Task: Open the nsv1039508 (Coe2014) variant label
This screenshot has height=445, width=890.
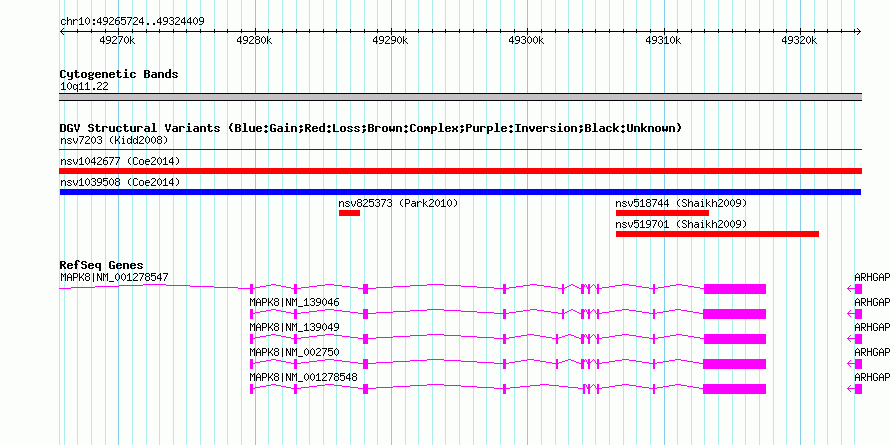Action: coord(120,182)
